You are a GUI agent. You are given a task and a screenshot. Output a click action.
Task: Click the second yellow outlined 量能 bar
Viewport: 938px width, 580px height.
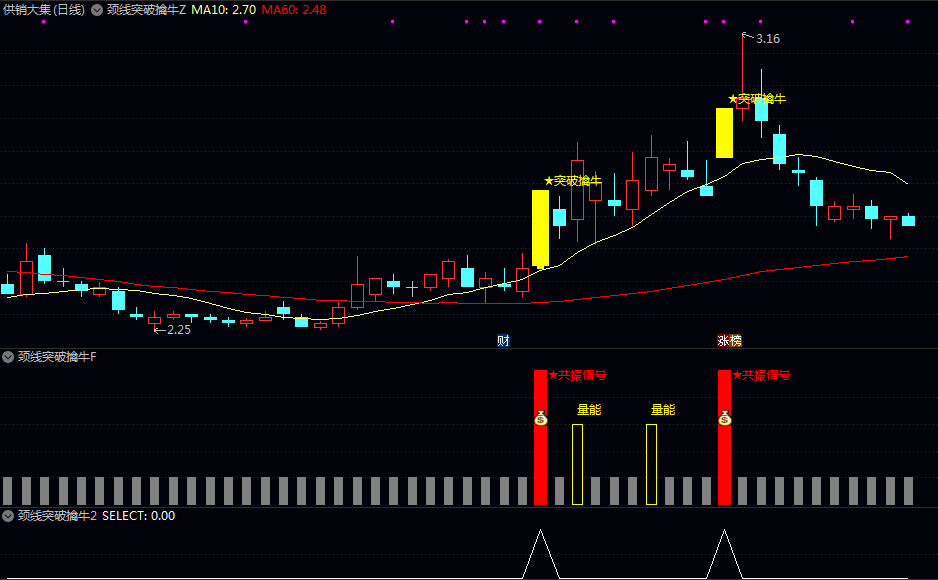point(651,465)
